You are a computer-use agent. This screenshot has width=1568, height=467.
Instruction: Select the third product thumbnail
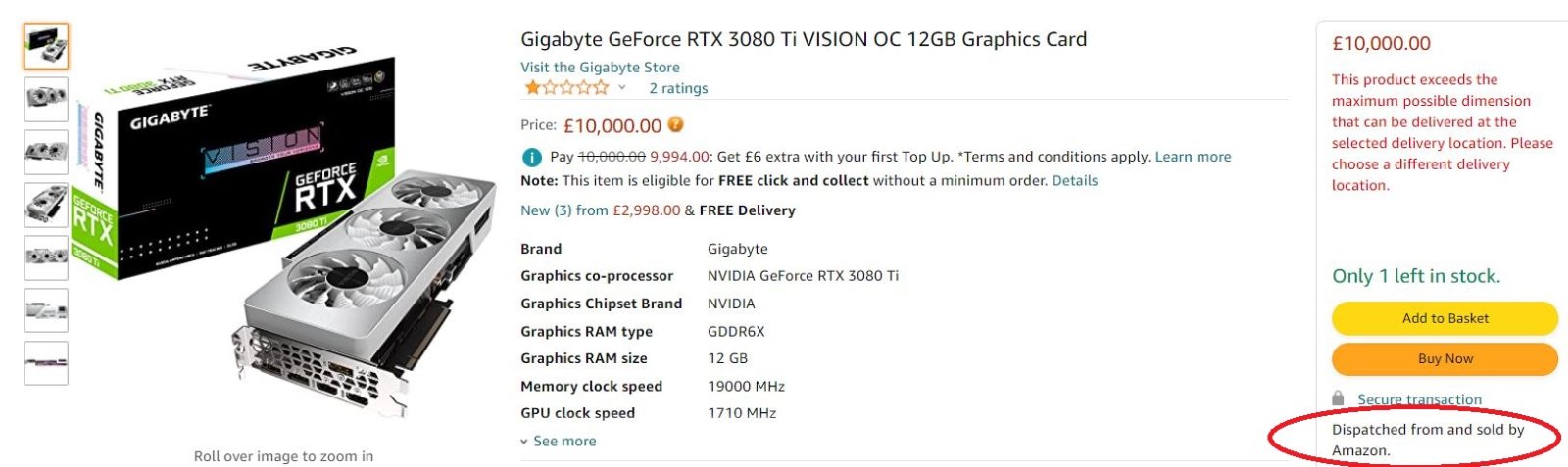tap(46, 152)
